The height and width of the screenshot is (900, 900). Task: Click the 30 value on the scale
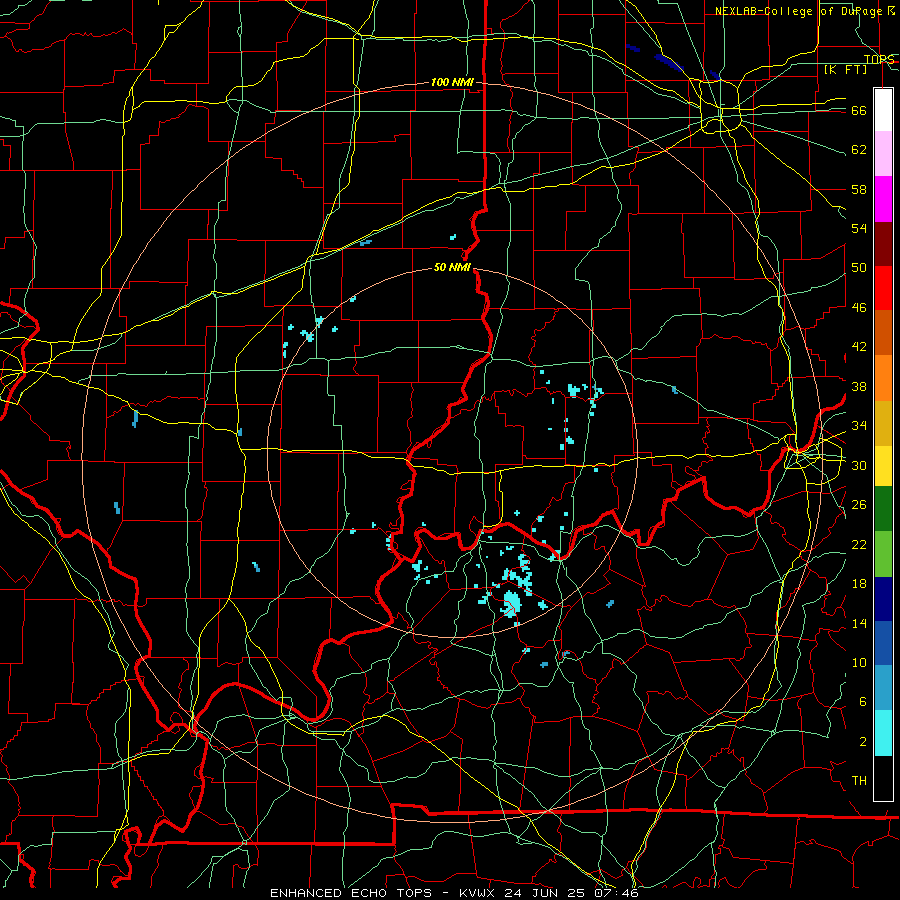[x=859, y=465]
